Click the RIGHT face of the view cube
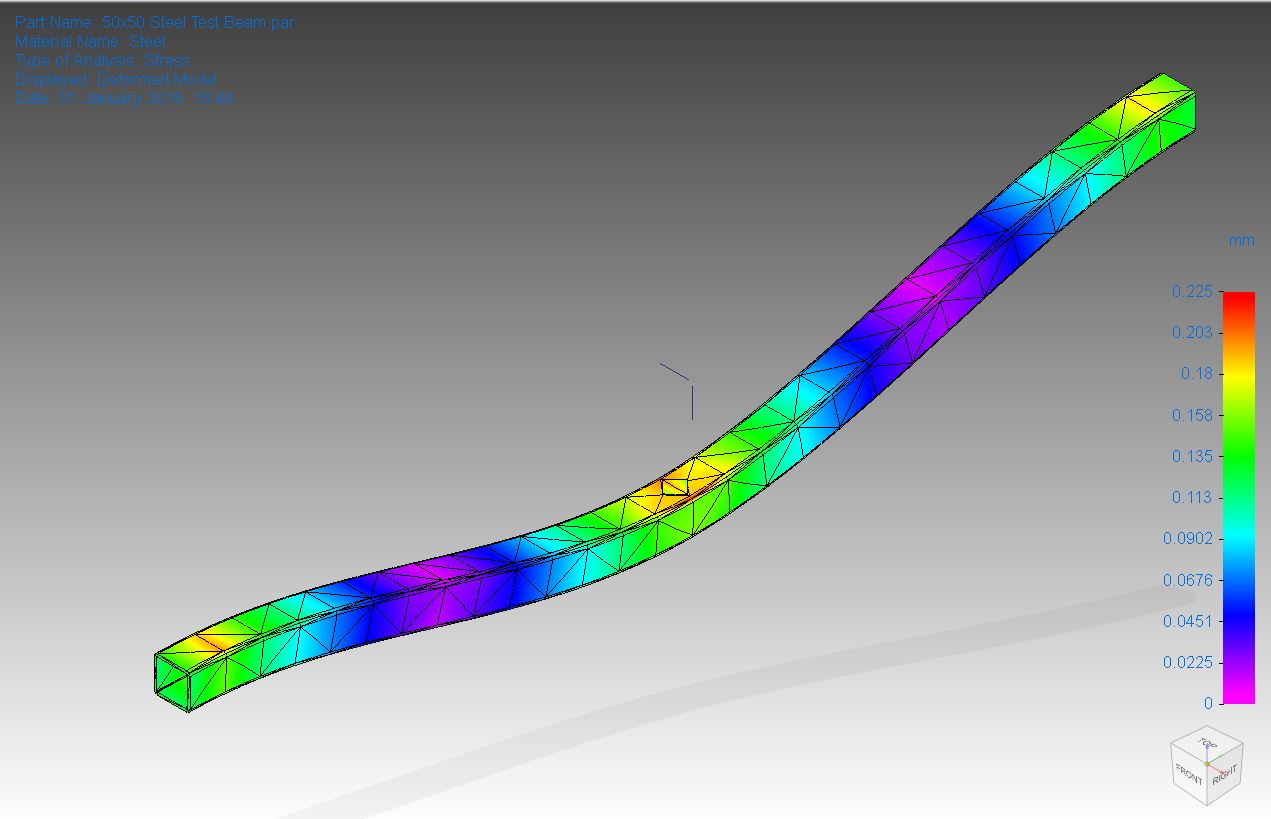Viewport: 1271px width, 819px height. click(1225, 774)
